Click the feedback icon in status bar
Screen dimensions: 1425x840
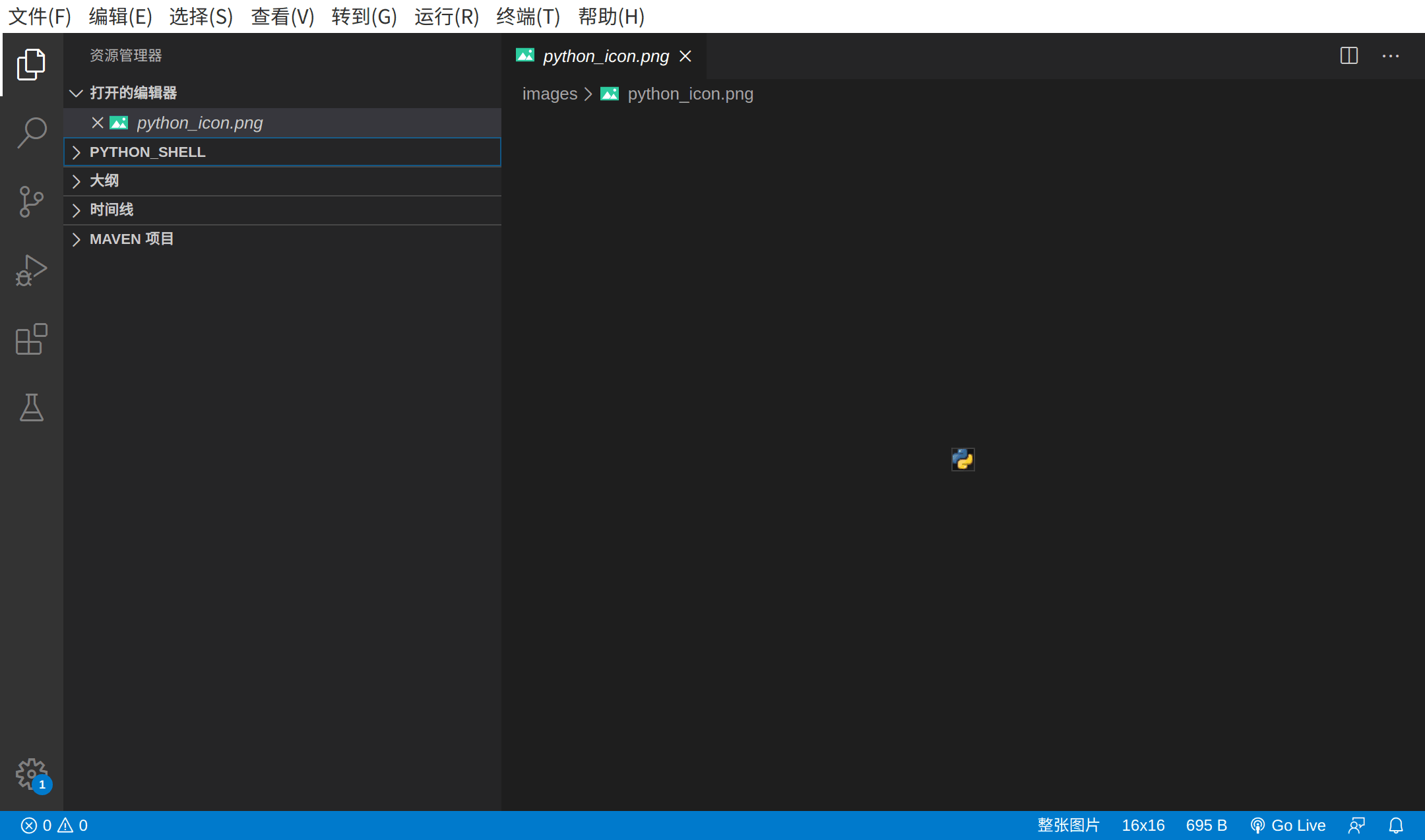coord(1356,825)
